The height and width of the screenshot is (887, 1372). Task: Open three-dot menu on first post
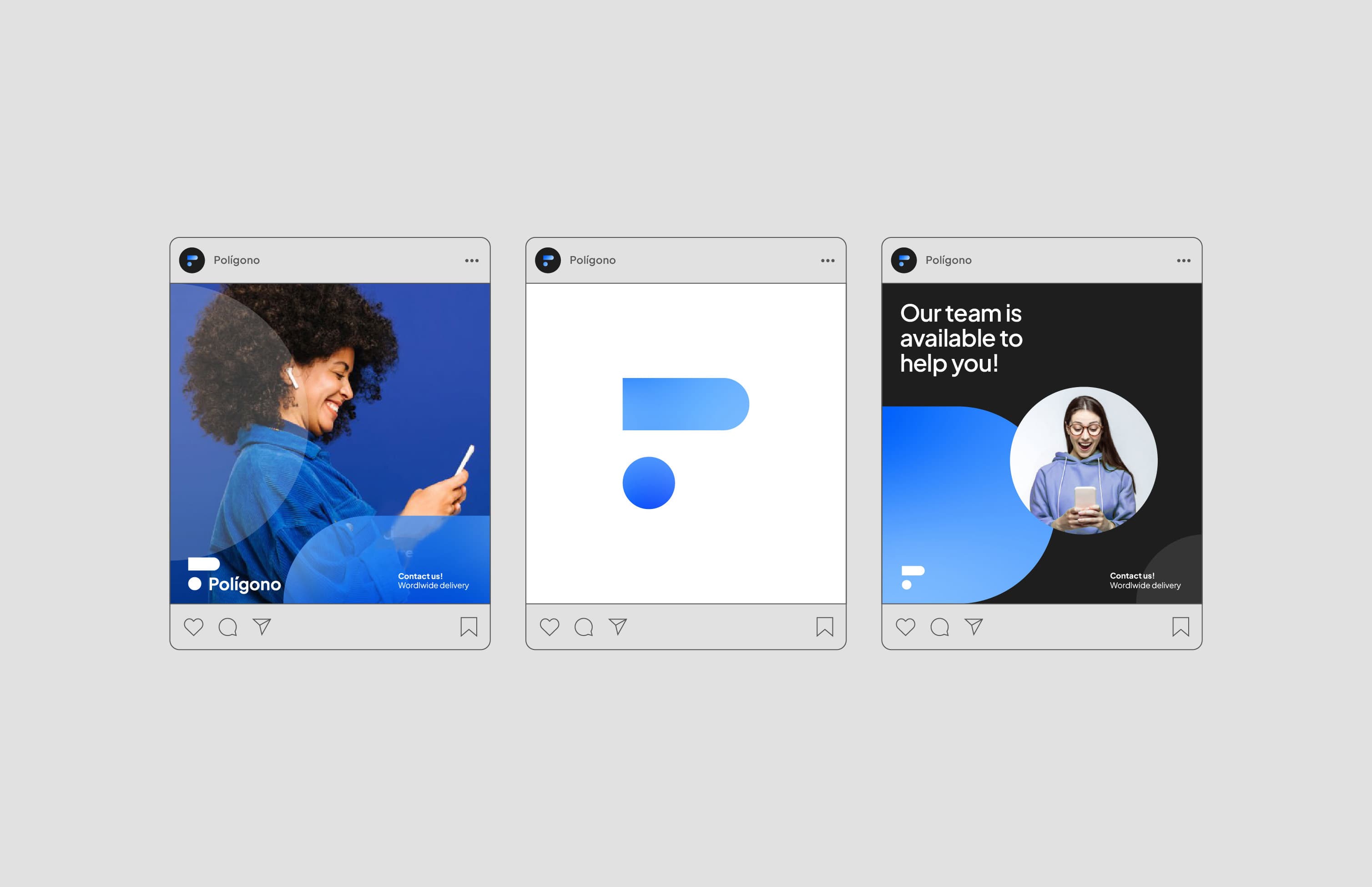pyautogui.click(x=472, y=261)
